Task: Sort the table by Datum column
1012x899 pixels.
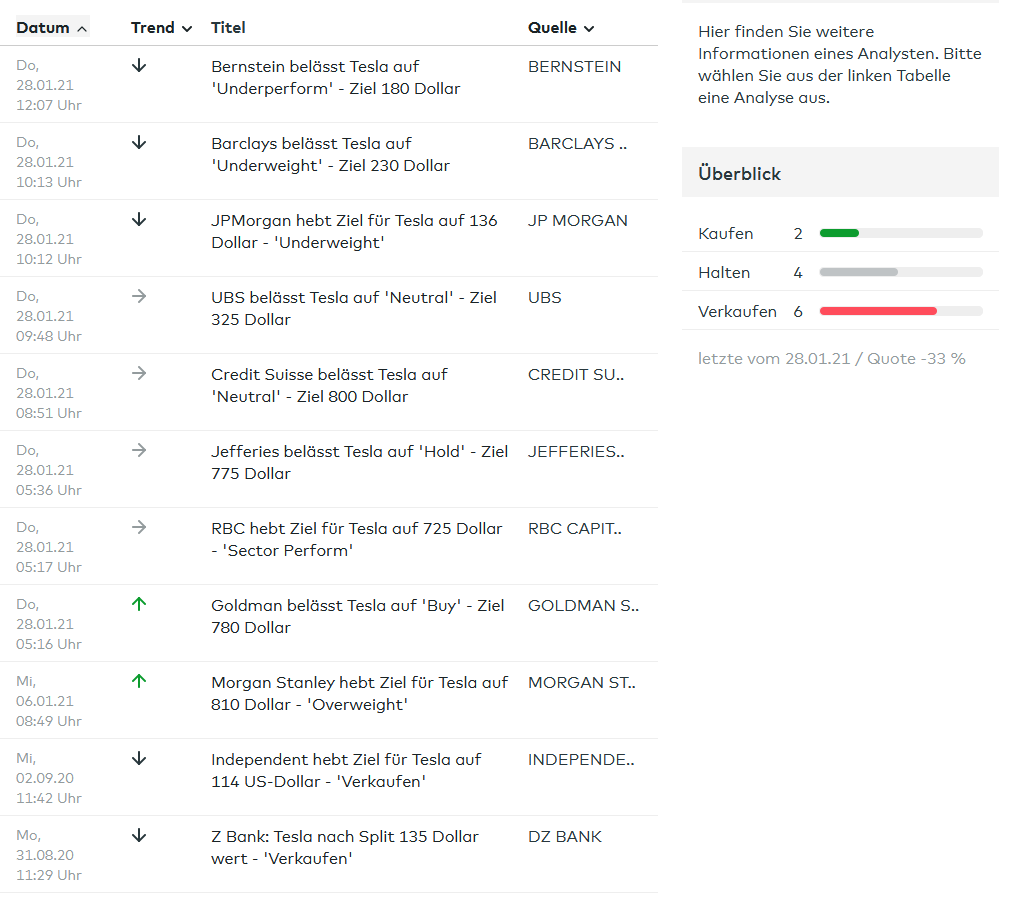Action: click(52, 28)
